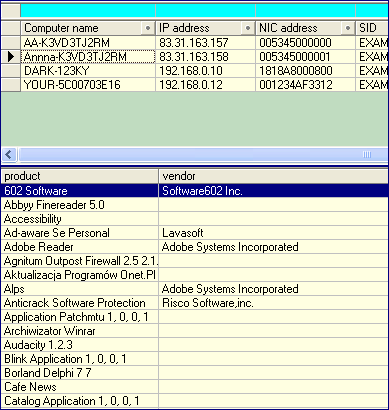
Task: Click the row selector for DARK-123KY
Action: 11,71
